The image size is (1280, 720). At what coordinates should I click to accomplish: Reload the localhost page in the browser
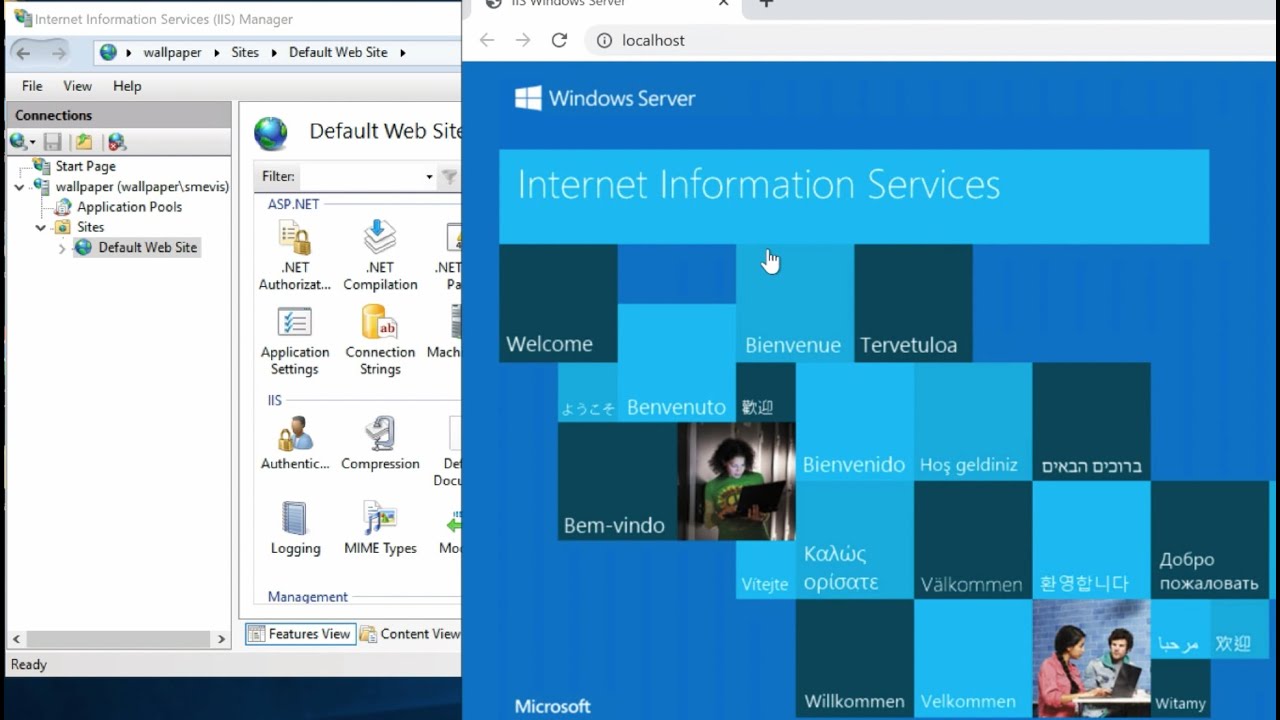coord(559,40)
